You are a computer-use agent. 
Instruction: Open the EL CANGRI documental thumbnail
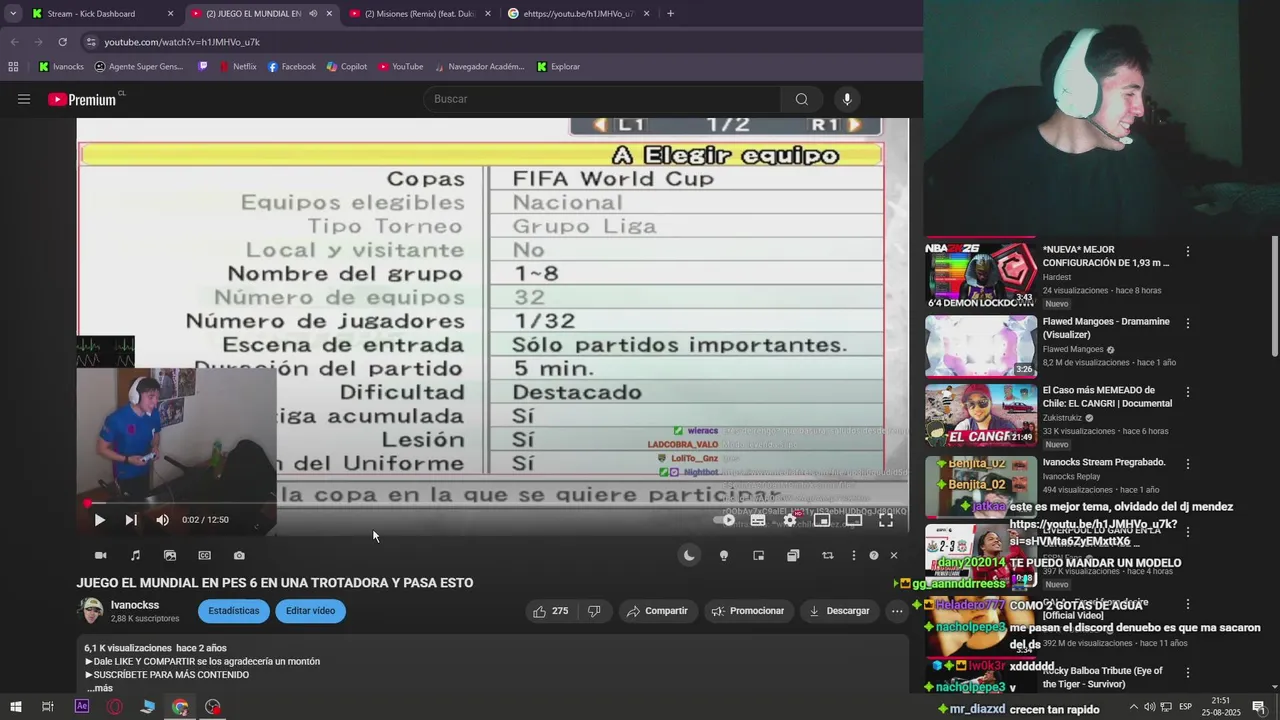[981, 416]
